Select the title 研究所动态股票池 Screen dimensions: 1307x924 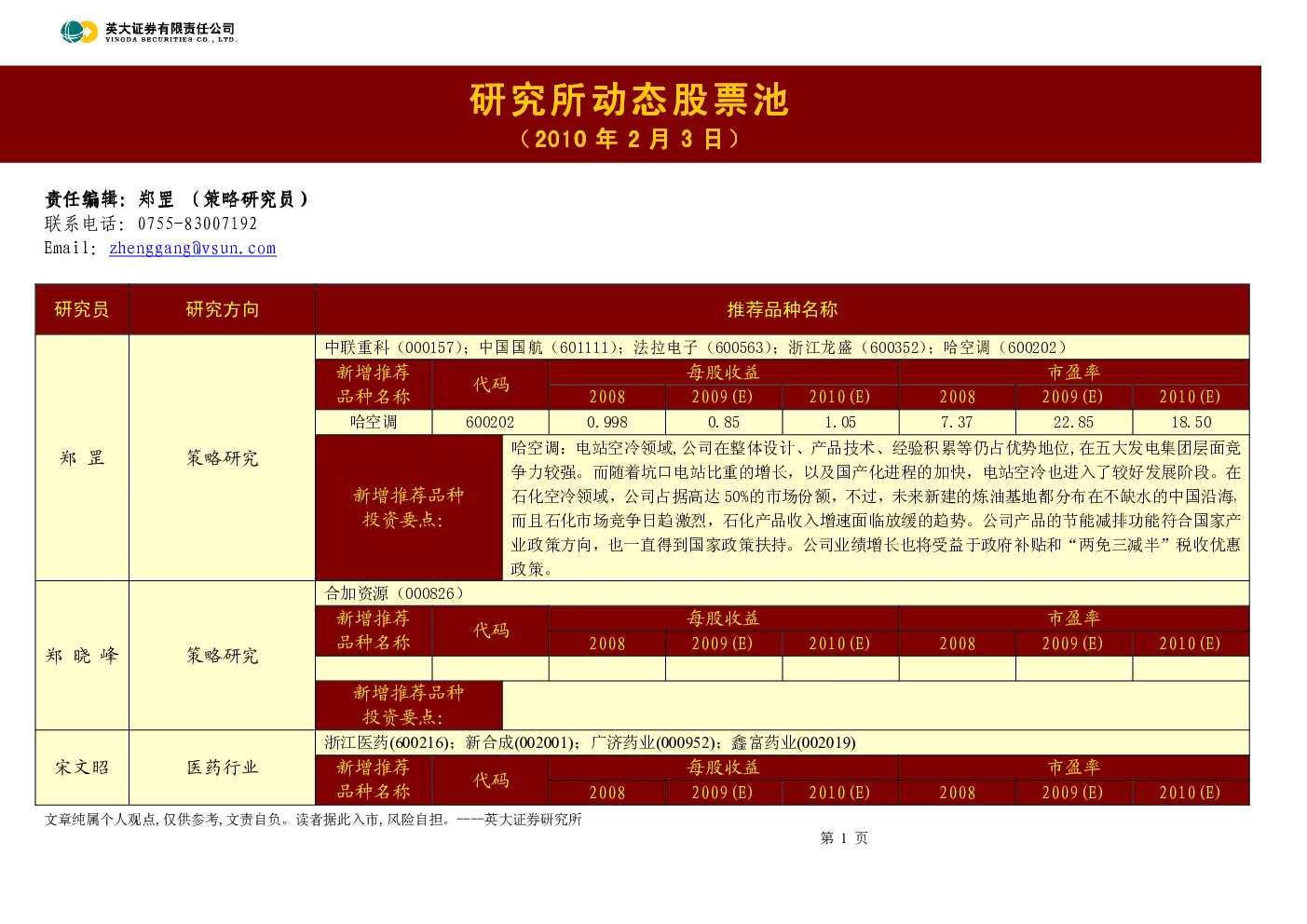630,100
